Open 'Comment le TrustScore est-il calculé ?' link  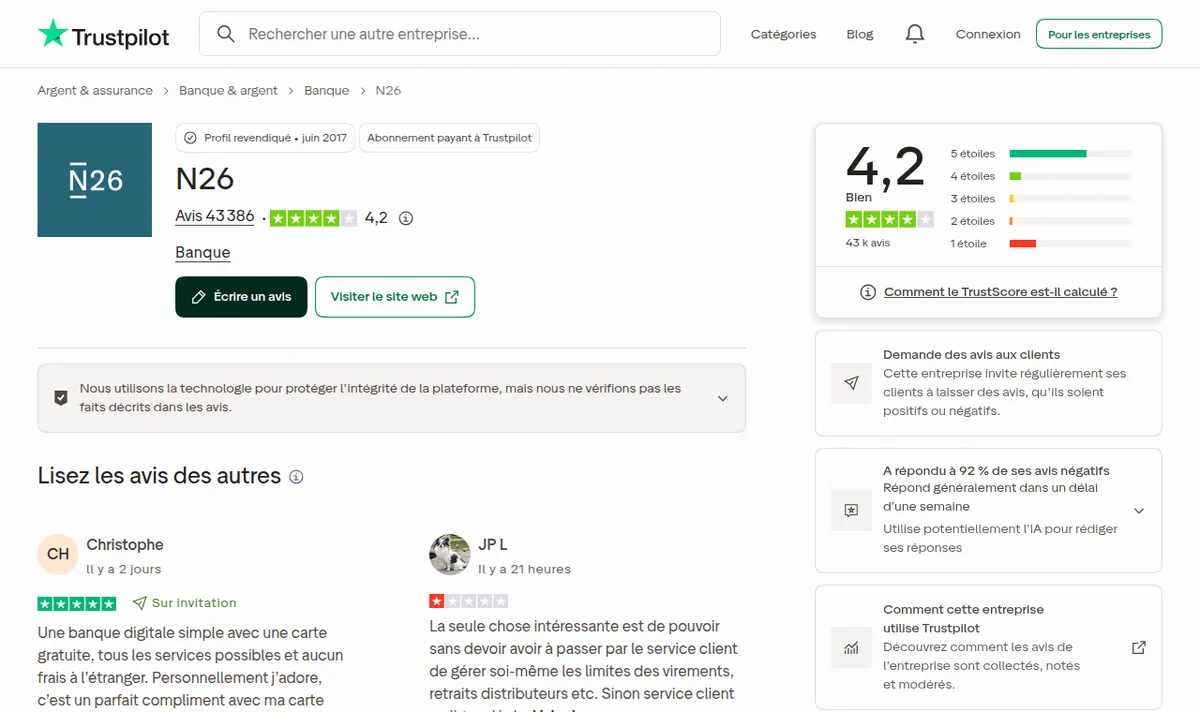1000,292
